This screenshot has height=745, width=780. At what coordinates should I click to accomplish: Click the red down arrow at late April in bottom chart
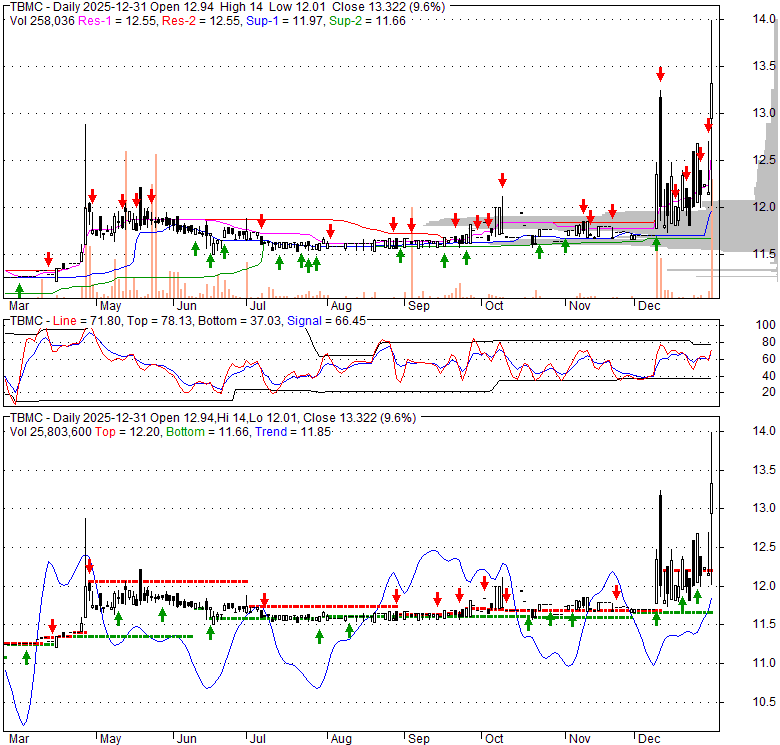(89, 569)
